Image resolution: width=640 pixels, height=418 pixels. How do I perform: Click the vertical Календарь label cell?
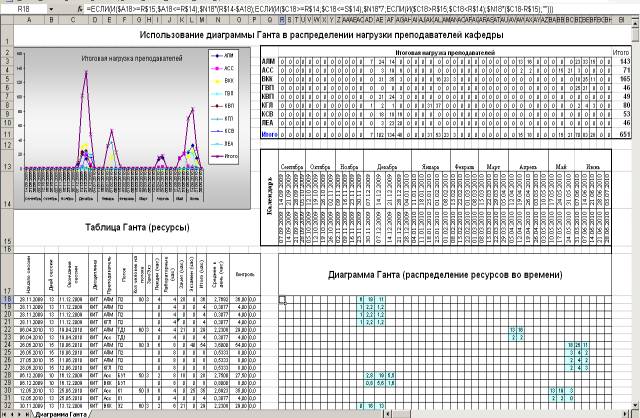[269, 196]
